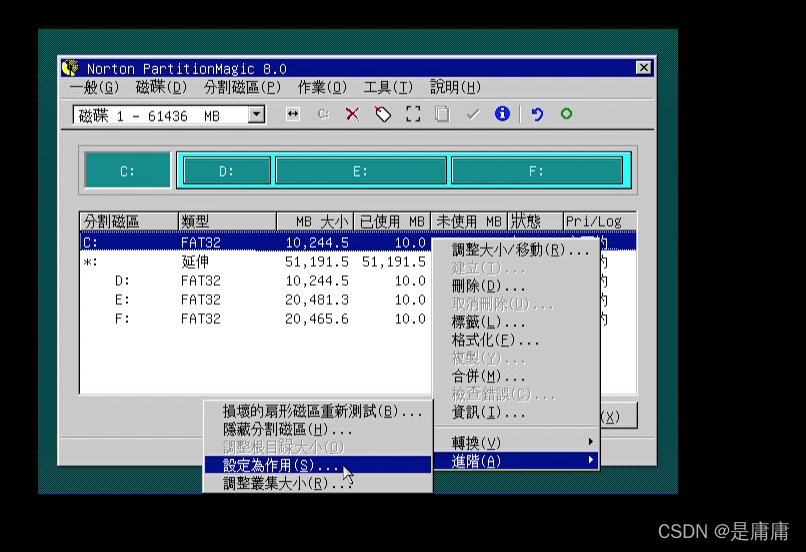Screen dimensions: 806x552
Task: Select the D: partition block in disk map
Action: coord(227,171)
